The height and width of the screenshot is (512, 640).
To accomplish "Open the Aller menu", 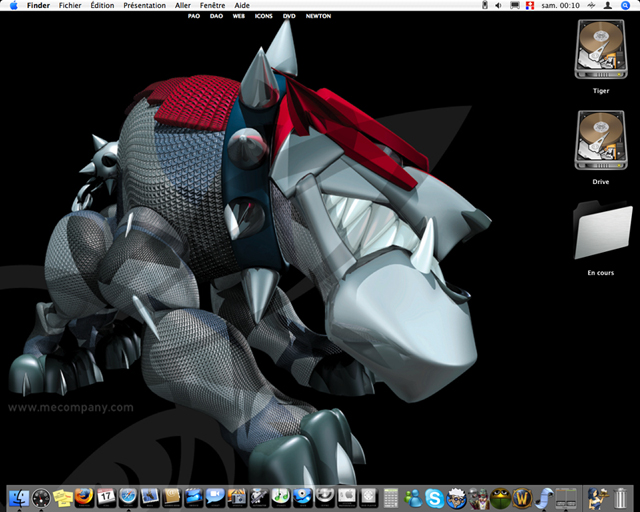I will pyautogui.click(x=183, y=5).
